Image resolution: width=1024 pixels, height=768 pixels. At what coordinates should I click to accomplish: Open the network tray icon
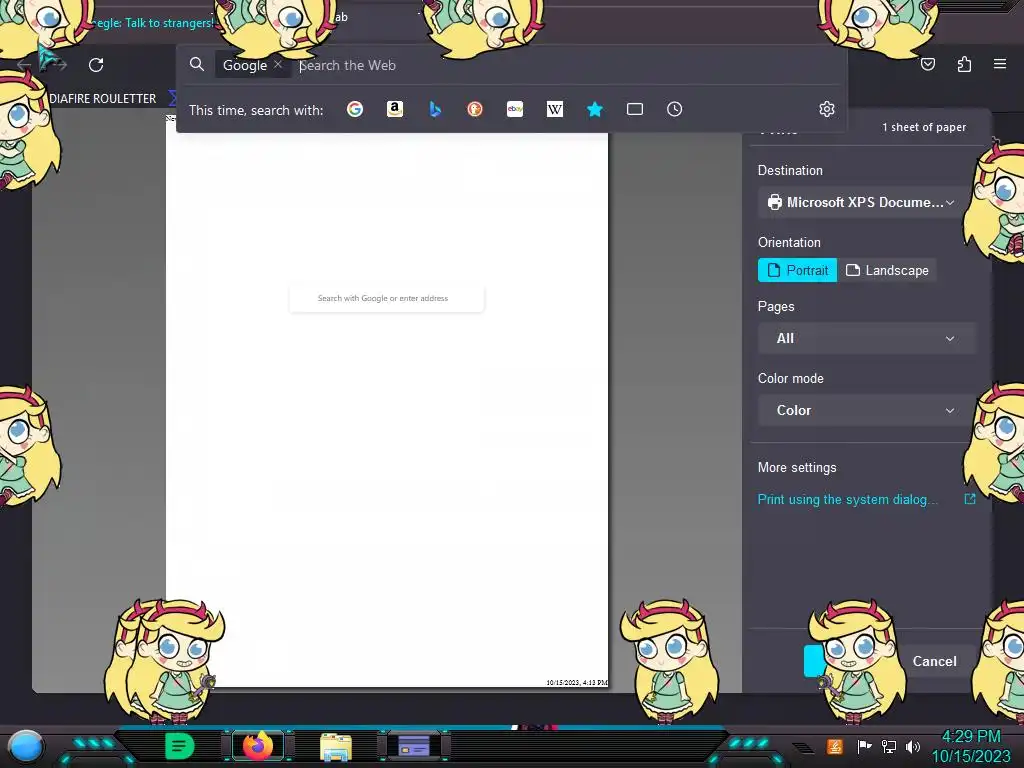[x=889, y=746]
